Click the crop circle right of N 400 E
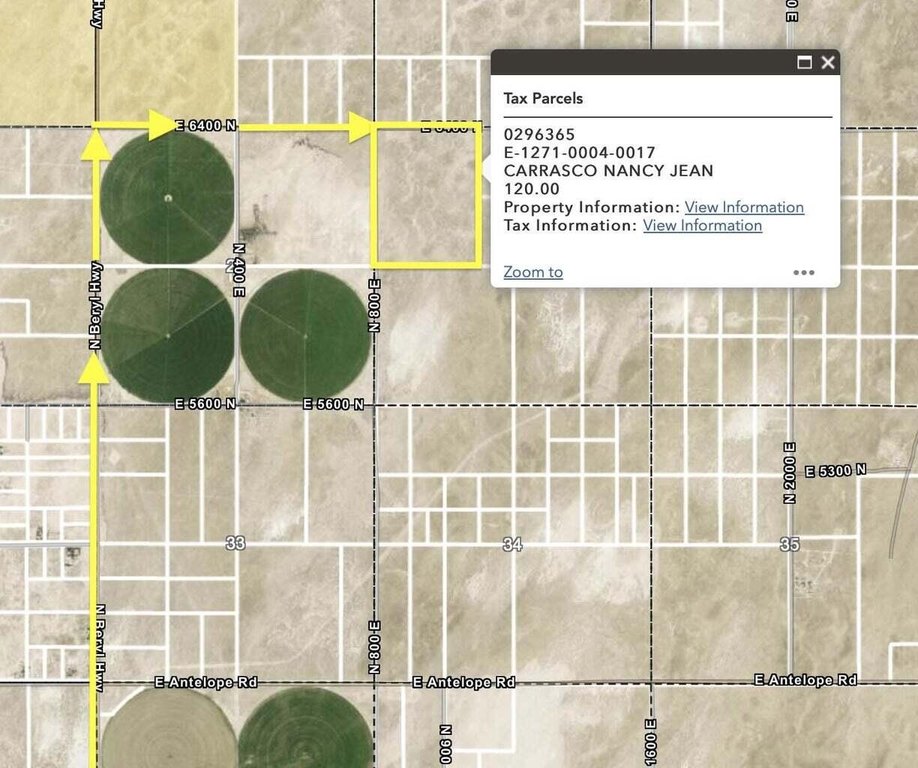918x768 pixels. pos(305,335)
